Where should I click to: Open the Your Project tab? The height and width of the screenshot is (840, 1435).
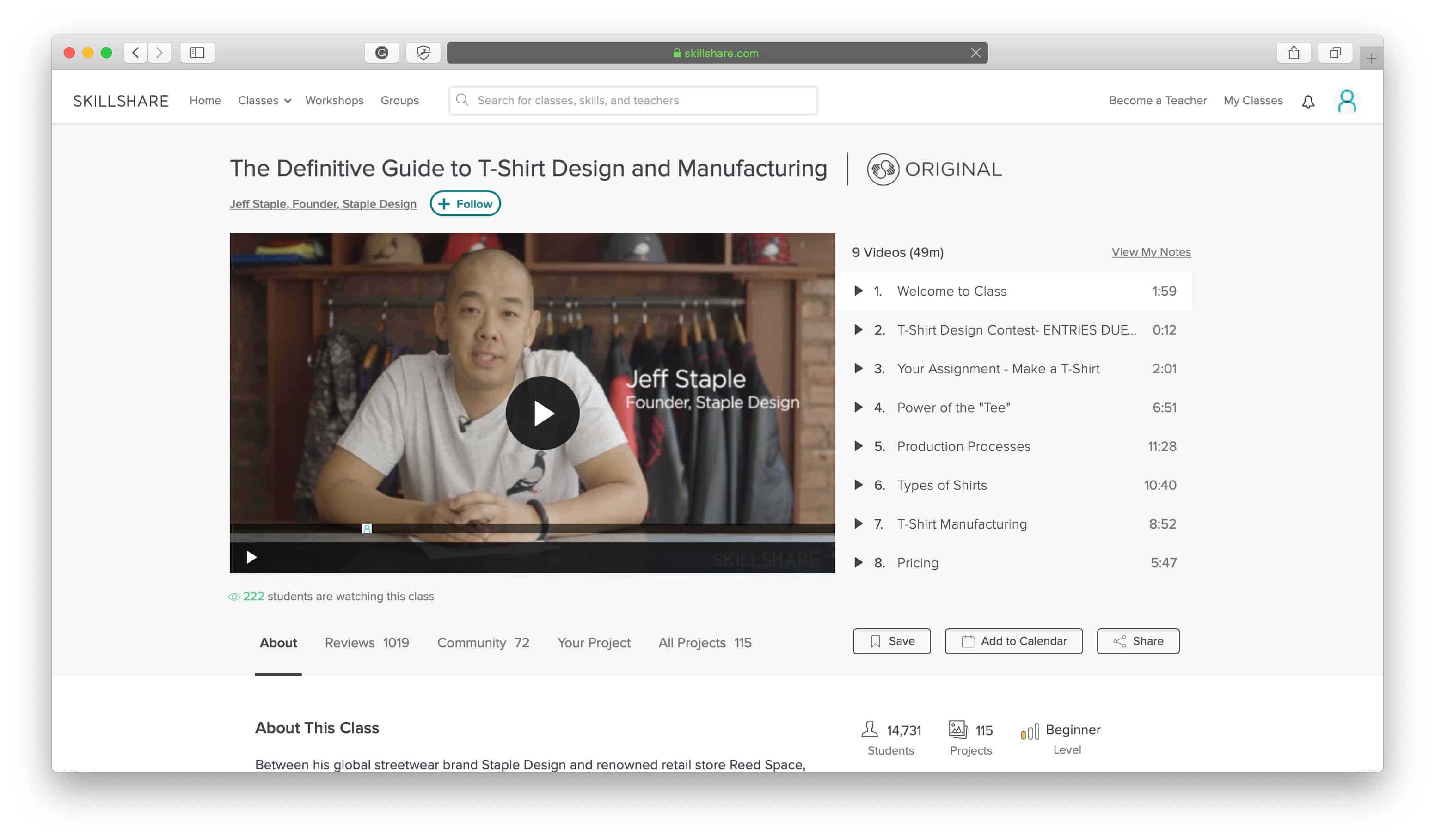[x=593, y=643]
